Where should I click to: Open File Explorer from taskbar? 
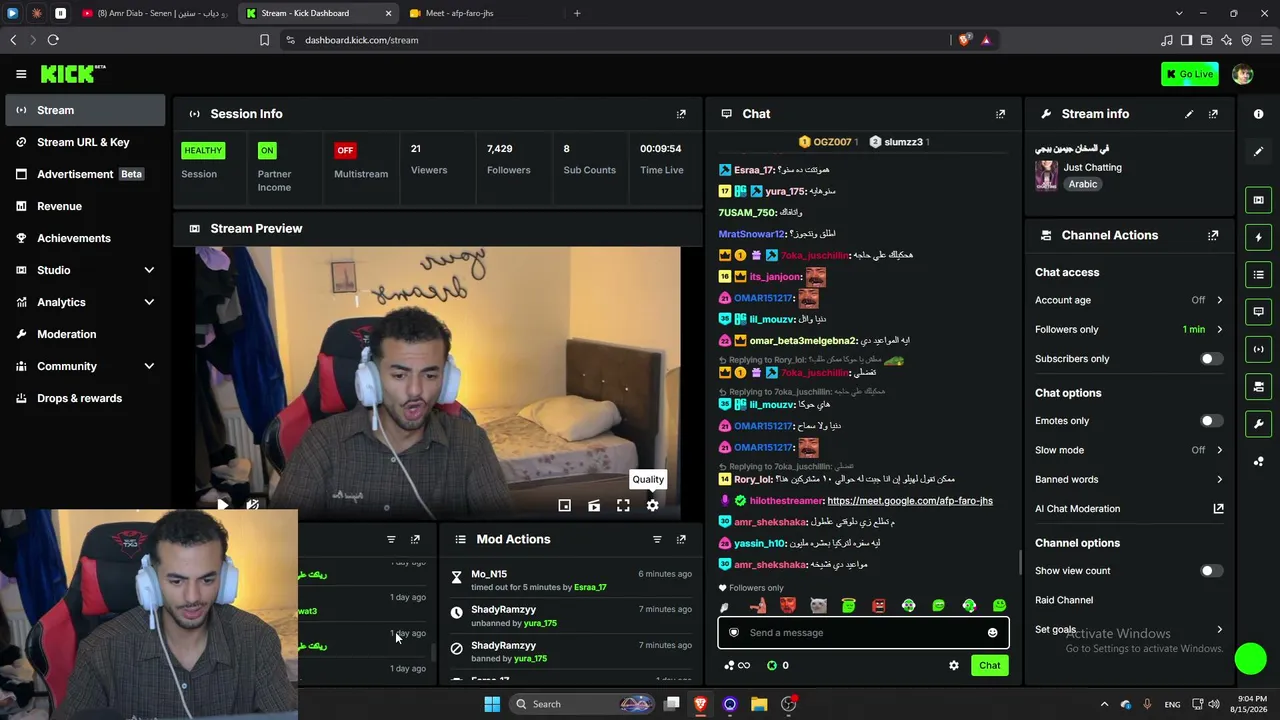(x=759, y=704)
